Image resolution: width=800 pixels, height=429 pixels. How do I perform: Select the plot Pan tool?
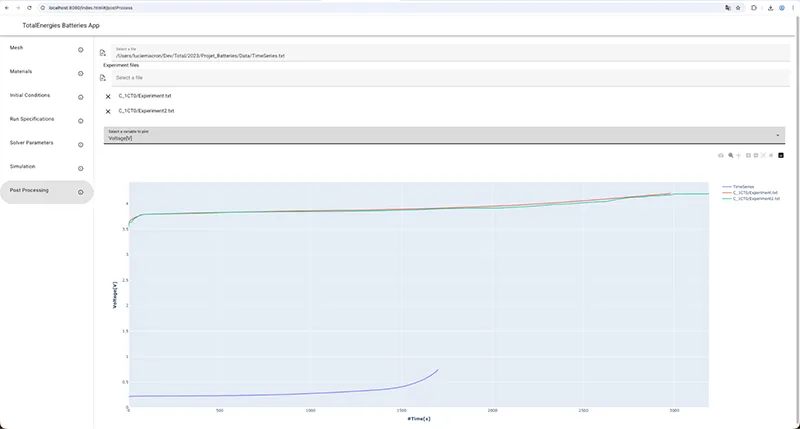pyautogui.click(x=738, y=156)
